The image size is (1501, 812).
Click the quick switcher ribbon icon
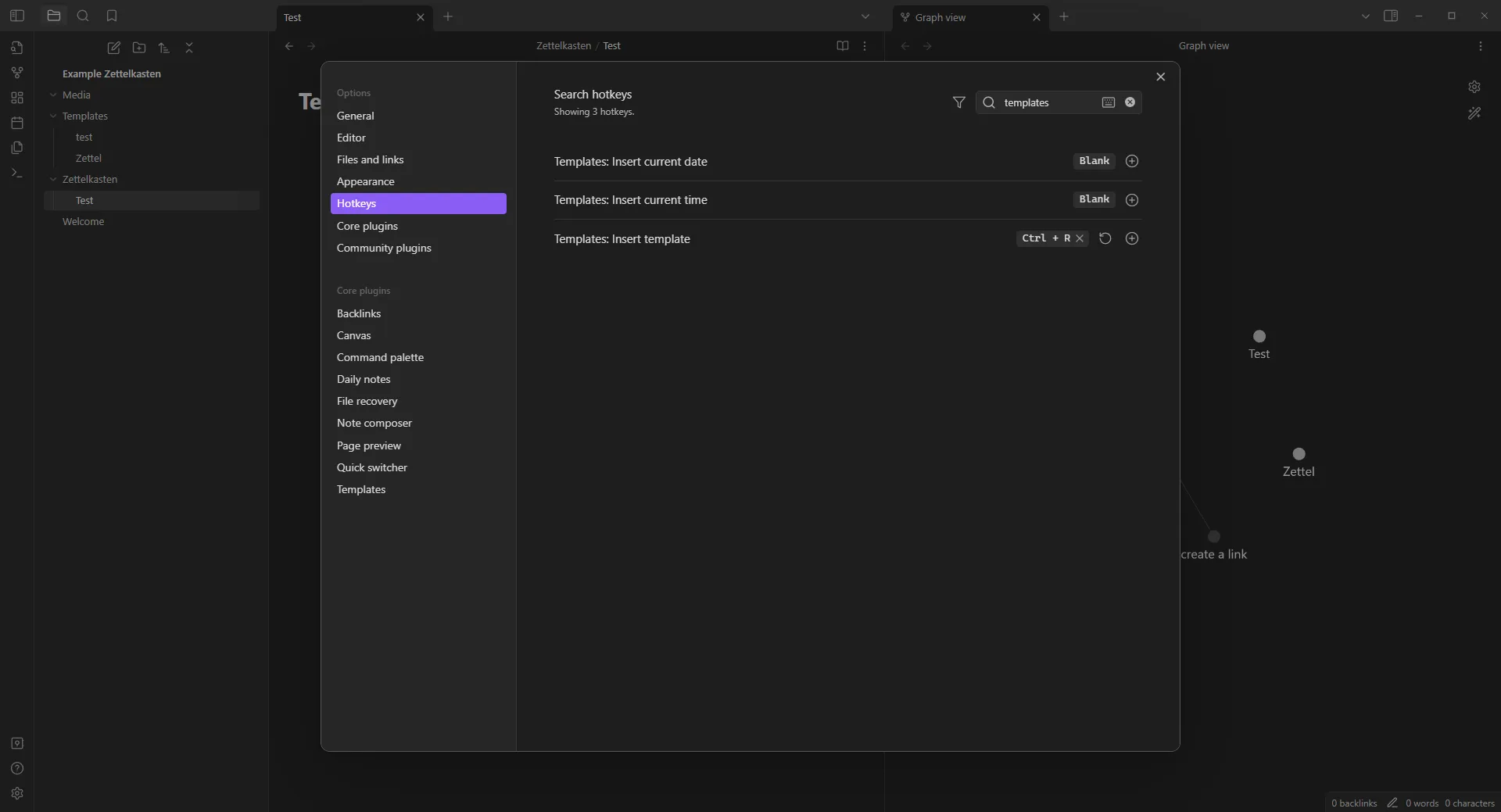pos(17,48)
